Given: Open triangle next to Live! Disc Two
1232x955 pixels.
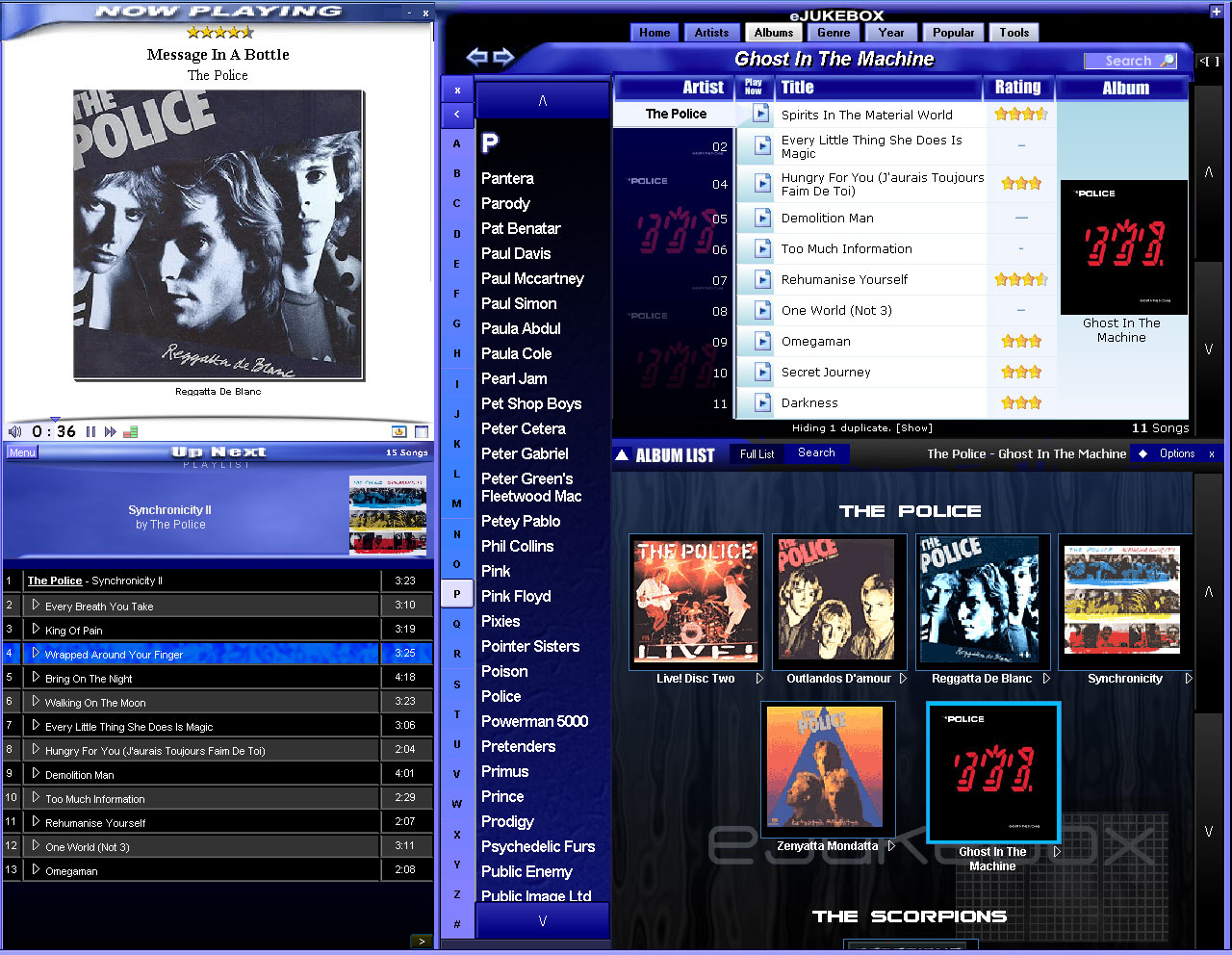Looking at the screenshot, I should tap(759, 679).
